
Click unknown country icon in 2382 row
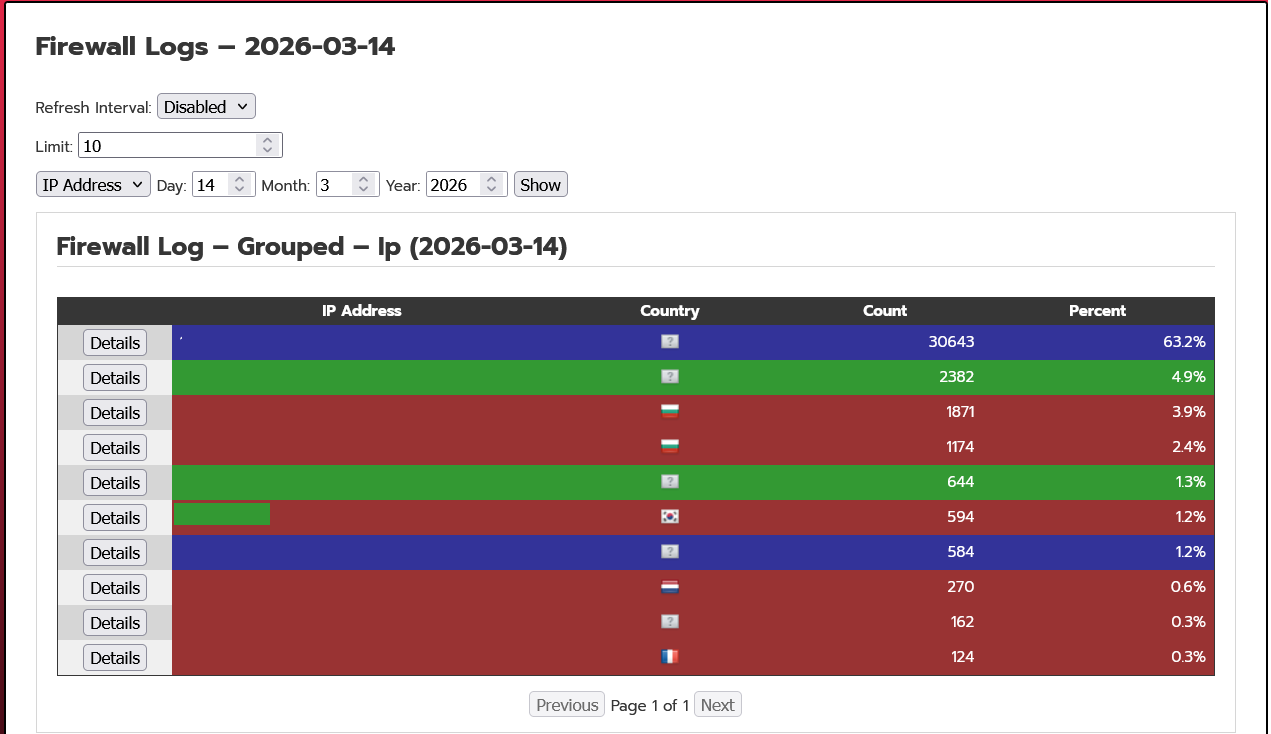point(670,377)
